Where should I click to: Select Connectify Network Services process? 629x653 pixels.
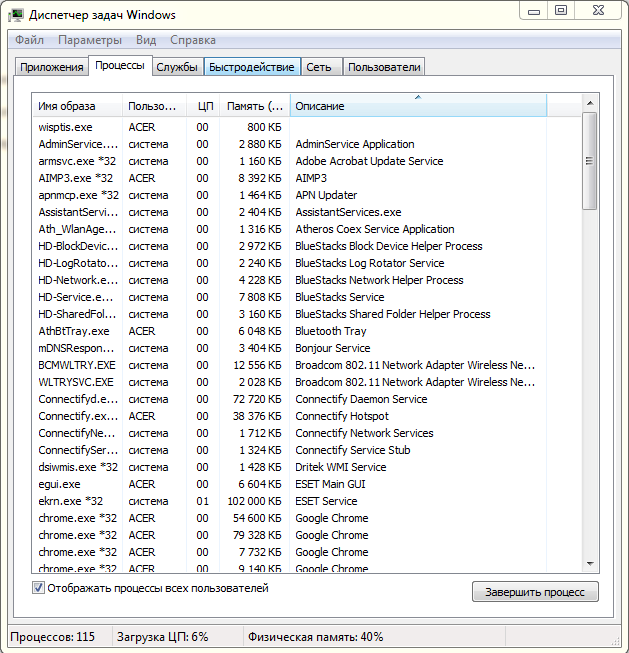tap(289, 433)
